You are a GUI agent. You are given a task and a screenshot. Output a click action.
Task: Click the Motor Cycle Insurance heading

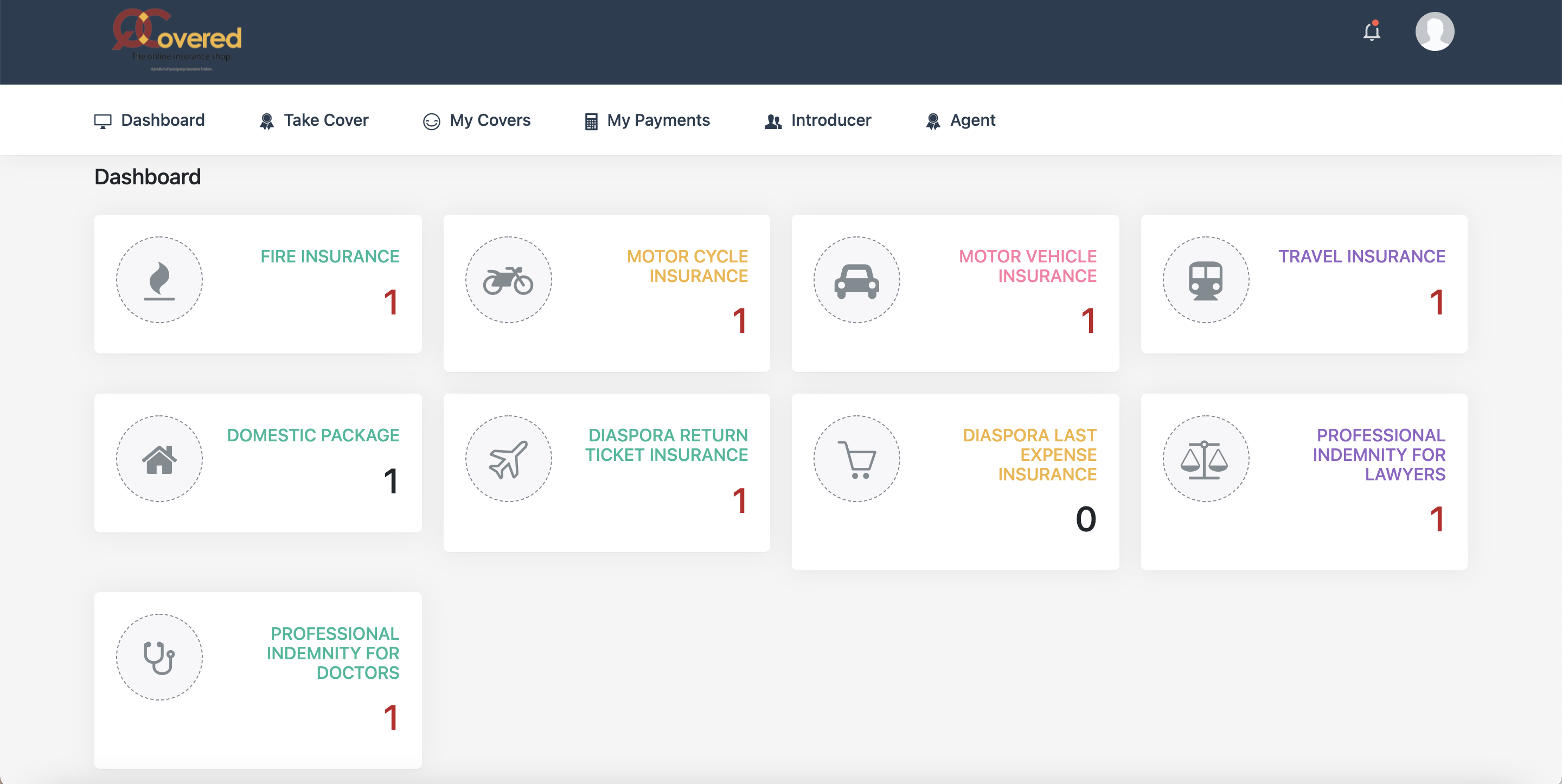[x=687, y=266]
